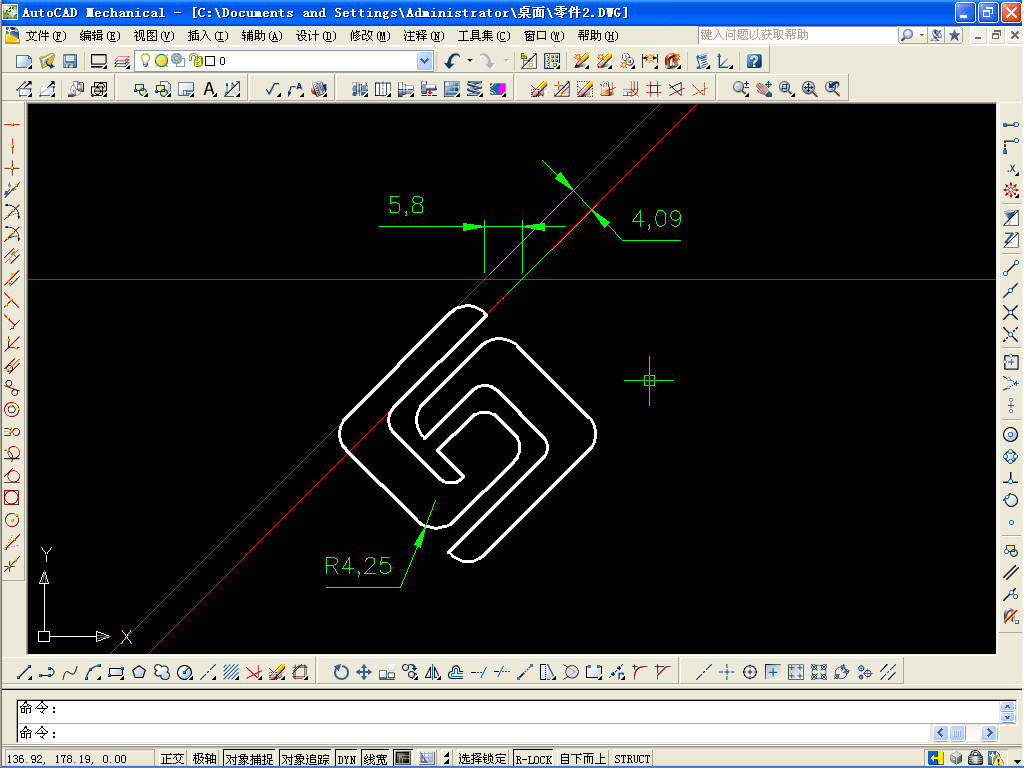Toggle 对象捕捉 (Object Snap) in status bar

[x=249, y=758]
